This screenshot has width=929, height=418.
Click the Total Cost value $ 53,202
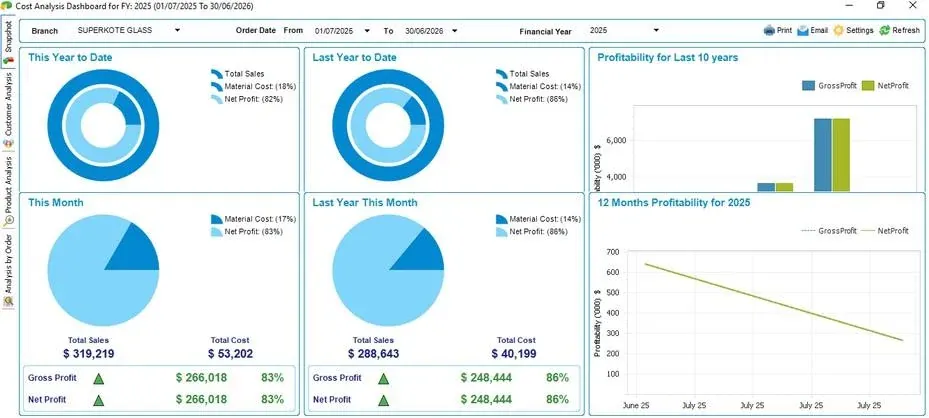230,354
